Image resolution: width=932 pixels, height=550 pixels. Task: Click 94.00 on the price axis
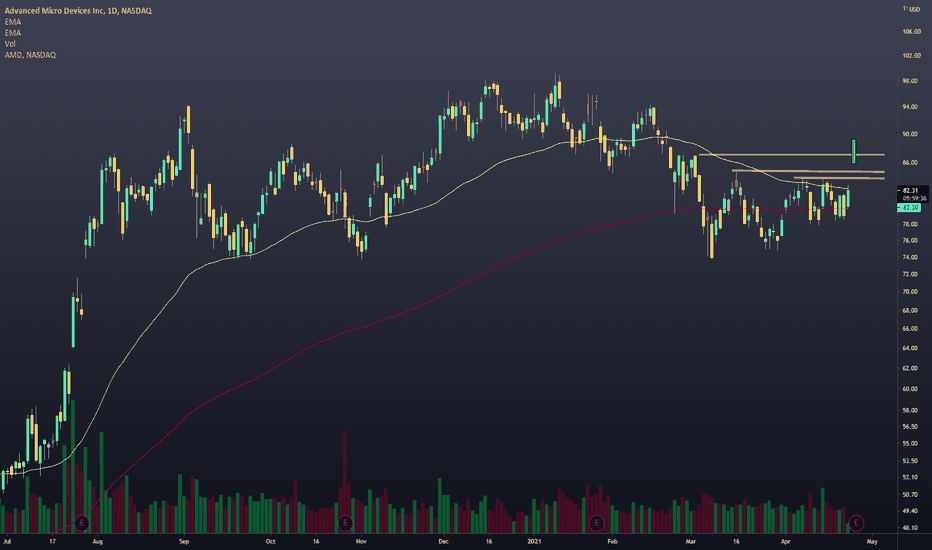(910, 107)
